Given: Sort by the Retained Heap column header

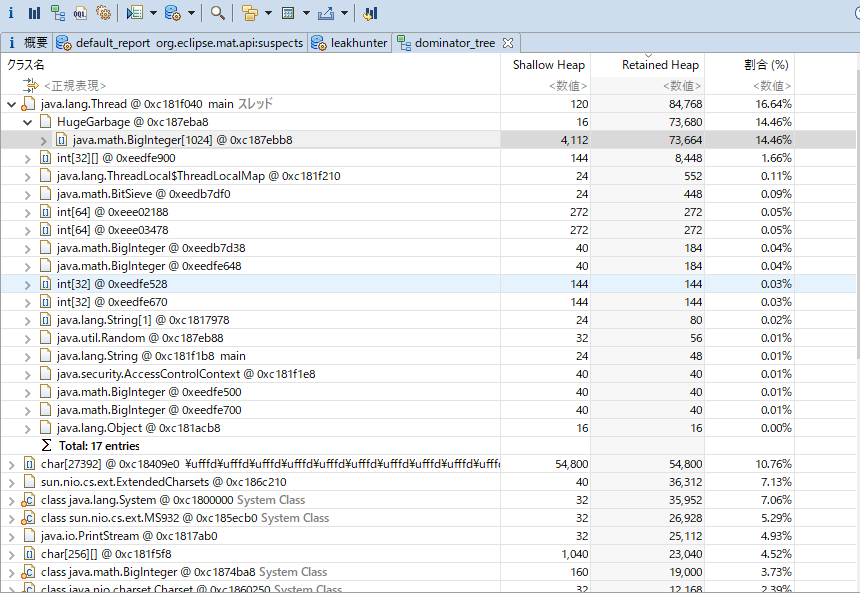Looking at the screenshot, I should [659, 65].
